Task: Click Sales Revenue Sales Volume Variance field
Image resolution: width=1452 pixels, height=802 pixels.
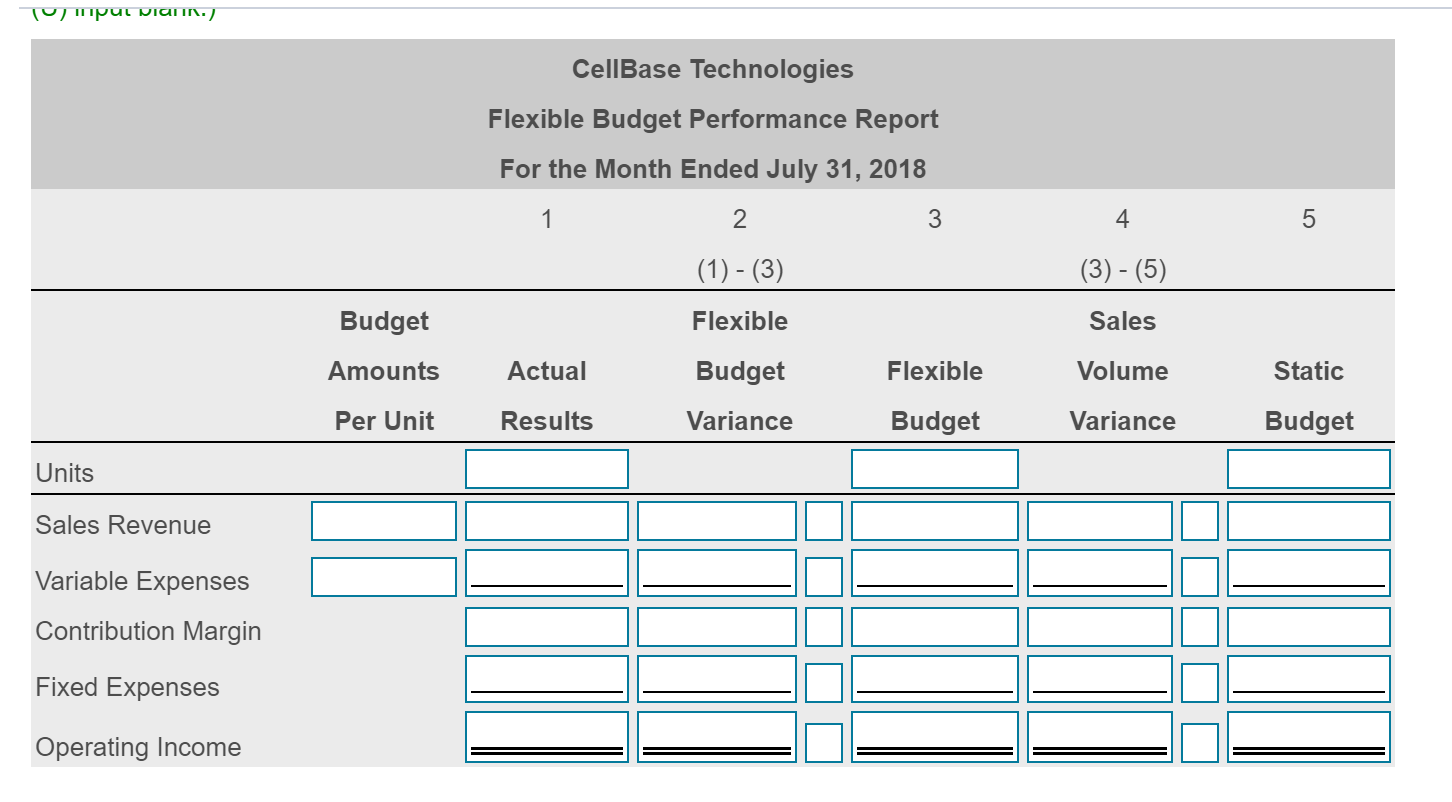Action: pyautogui.click(x=1099, y=521)
